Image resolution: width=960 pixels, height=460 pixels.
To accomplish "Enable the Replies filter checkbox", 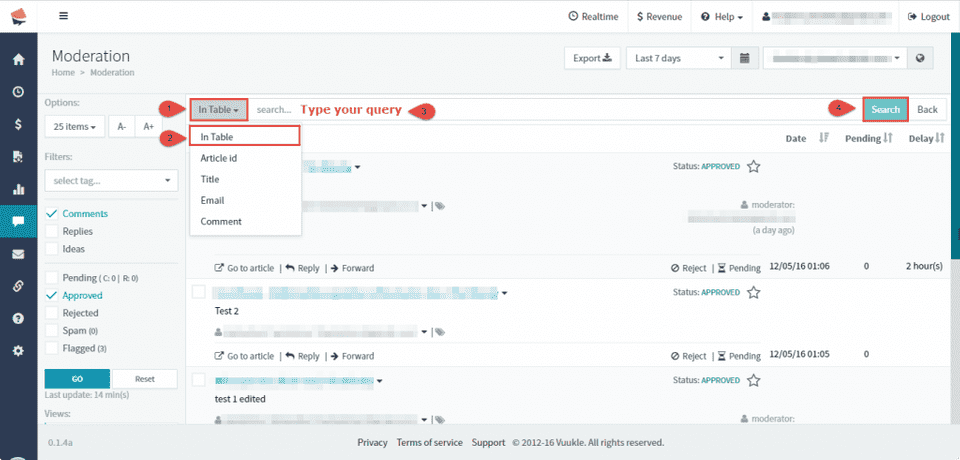I will click(x=52, y=231).
